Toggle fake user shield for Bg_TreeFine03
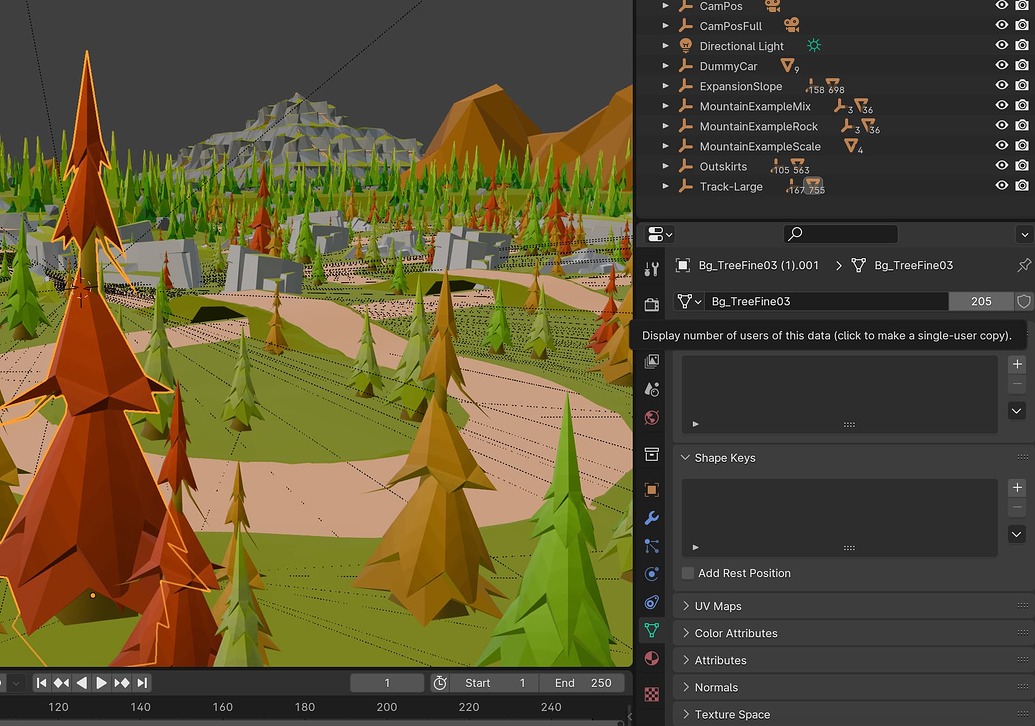 [1024, 301]
